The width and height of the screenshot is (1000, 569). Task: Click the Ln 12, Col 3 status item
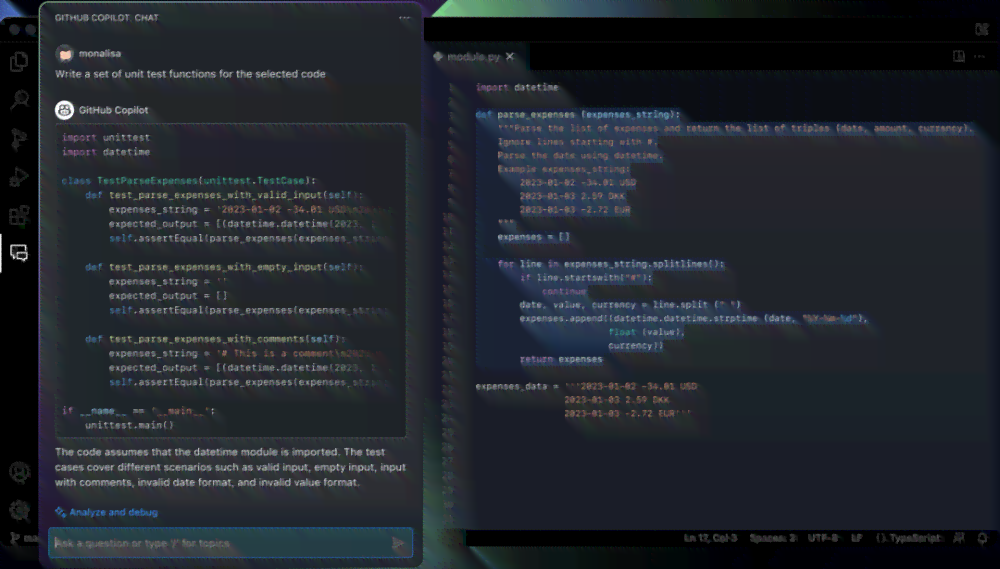[x=710, y=538]
